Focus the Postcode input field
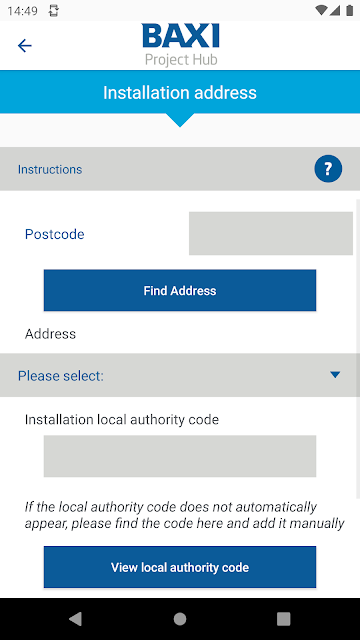Screen dimensions: 360x640 tap(271, 233)
